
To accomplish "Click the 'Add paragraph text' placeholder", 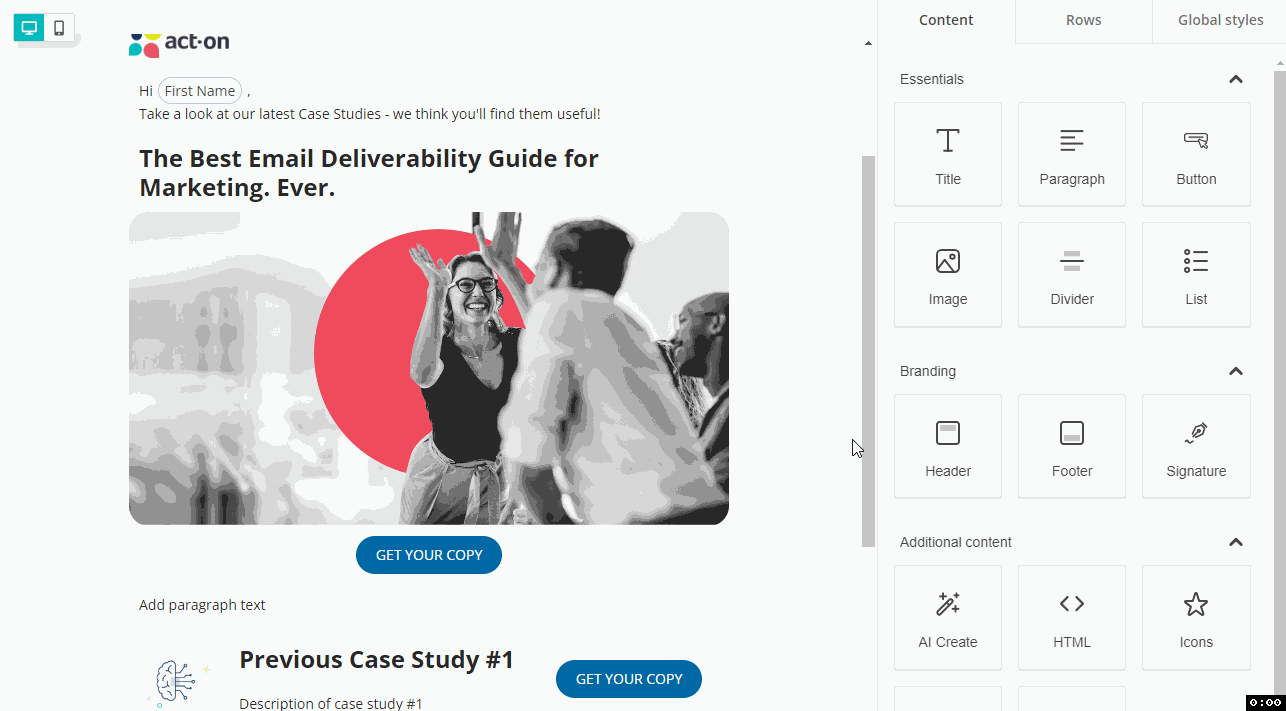I will [x=202, y=605].
